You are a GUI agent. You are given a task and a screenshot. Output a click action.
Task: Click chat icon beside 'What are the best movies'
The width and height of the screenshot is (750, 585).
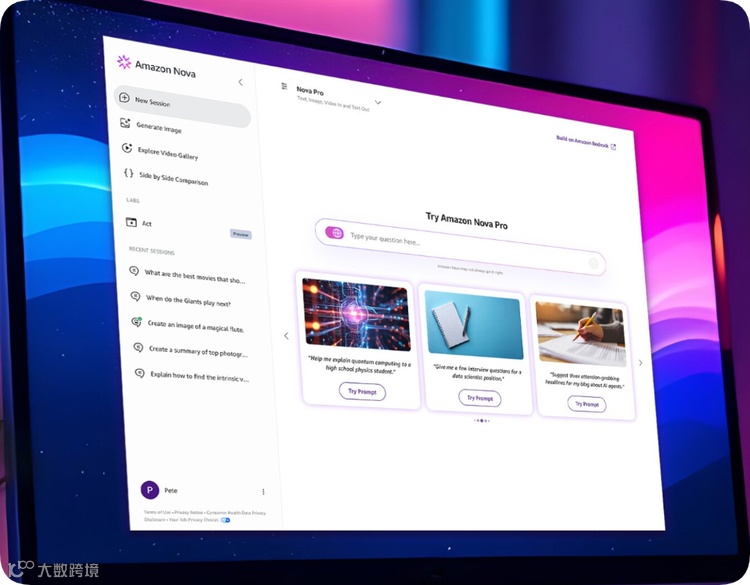(134, 271)
